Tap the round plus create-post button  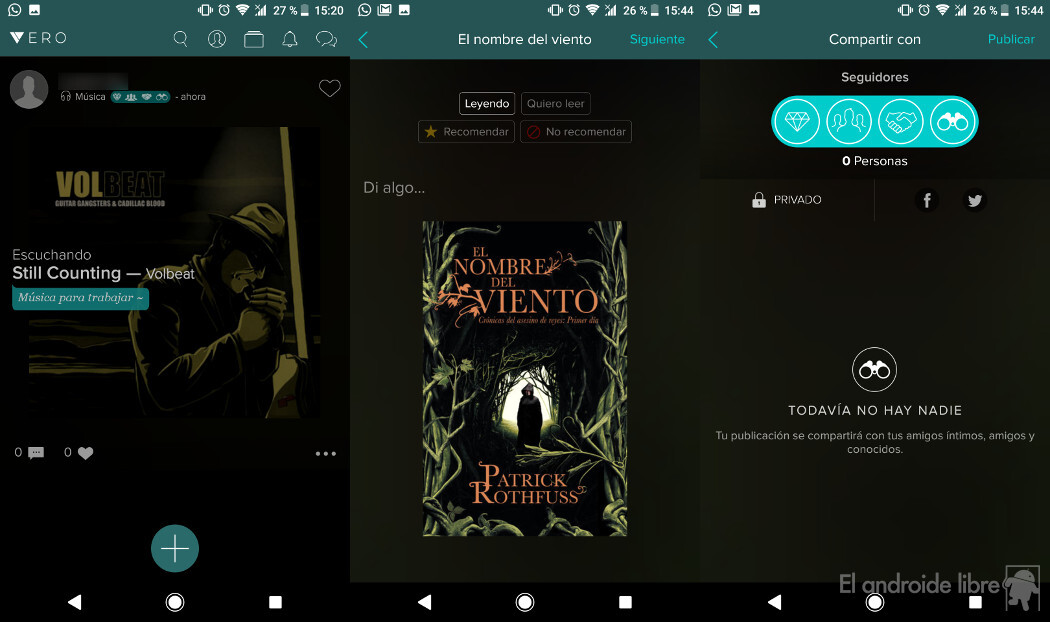point(175,548)
